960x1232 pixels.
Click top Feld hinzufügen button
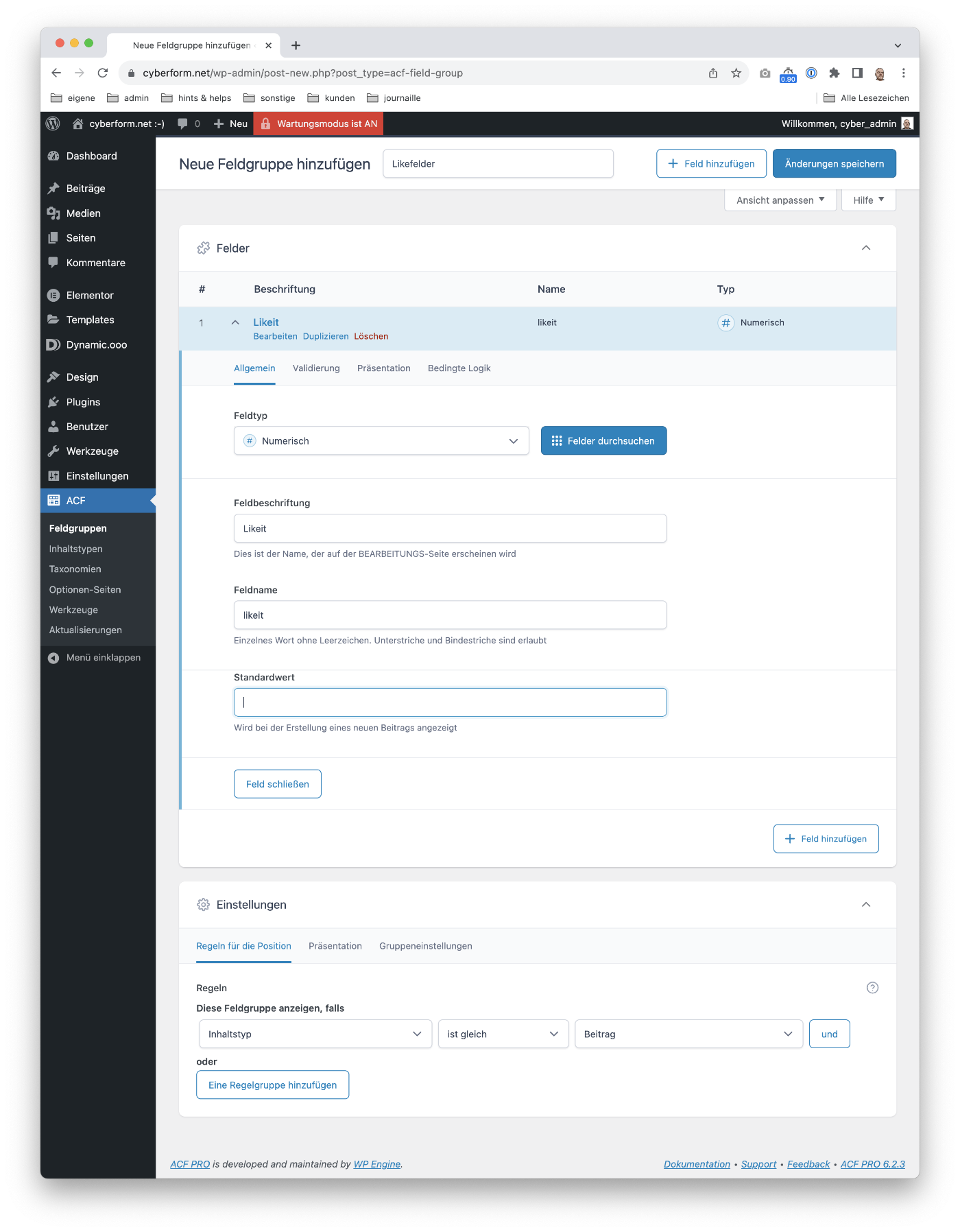[711, 163]
